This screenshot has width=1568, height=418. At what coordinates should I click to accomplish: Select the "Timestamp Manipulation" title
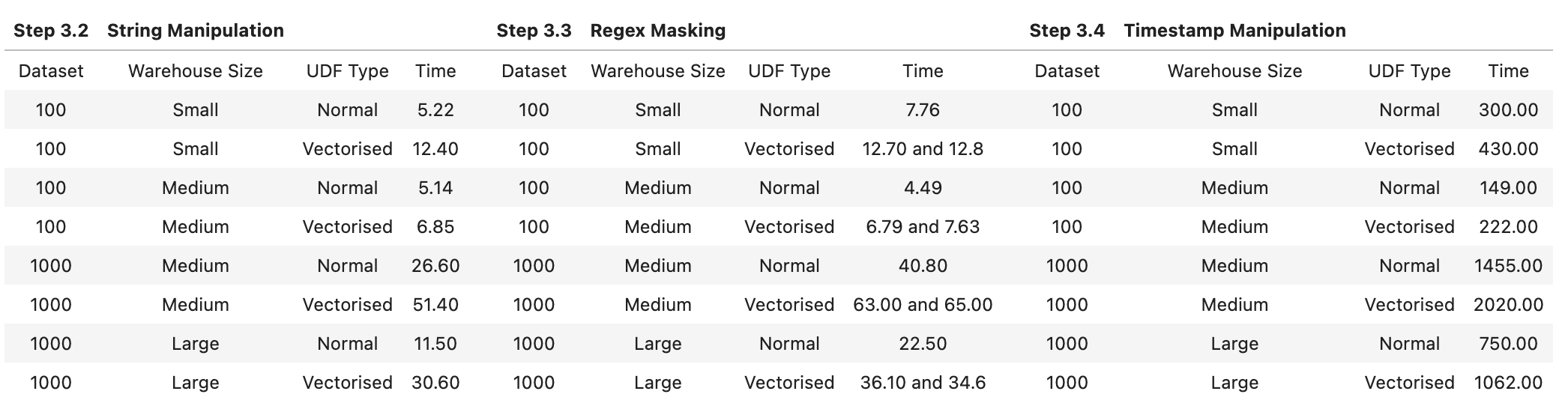[1234, 31]
